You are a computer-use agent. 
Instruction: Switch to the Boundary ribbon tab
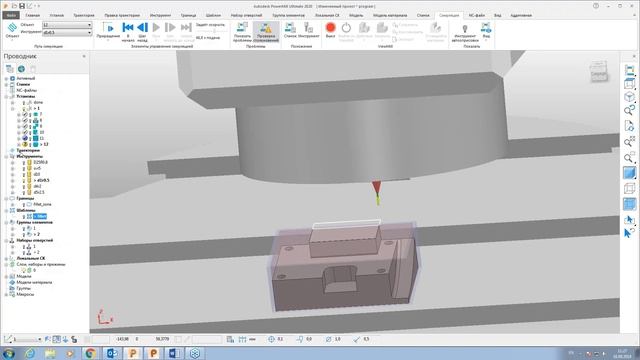coord(188,15)
